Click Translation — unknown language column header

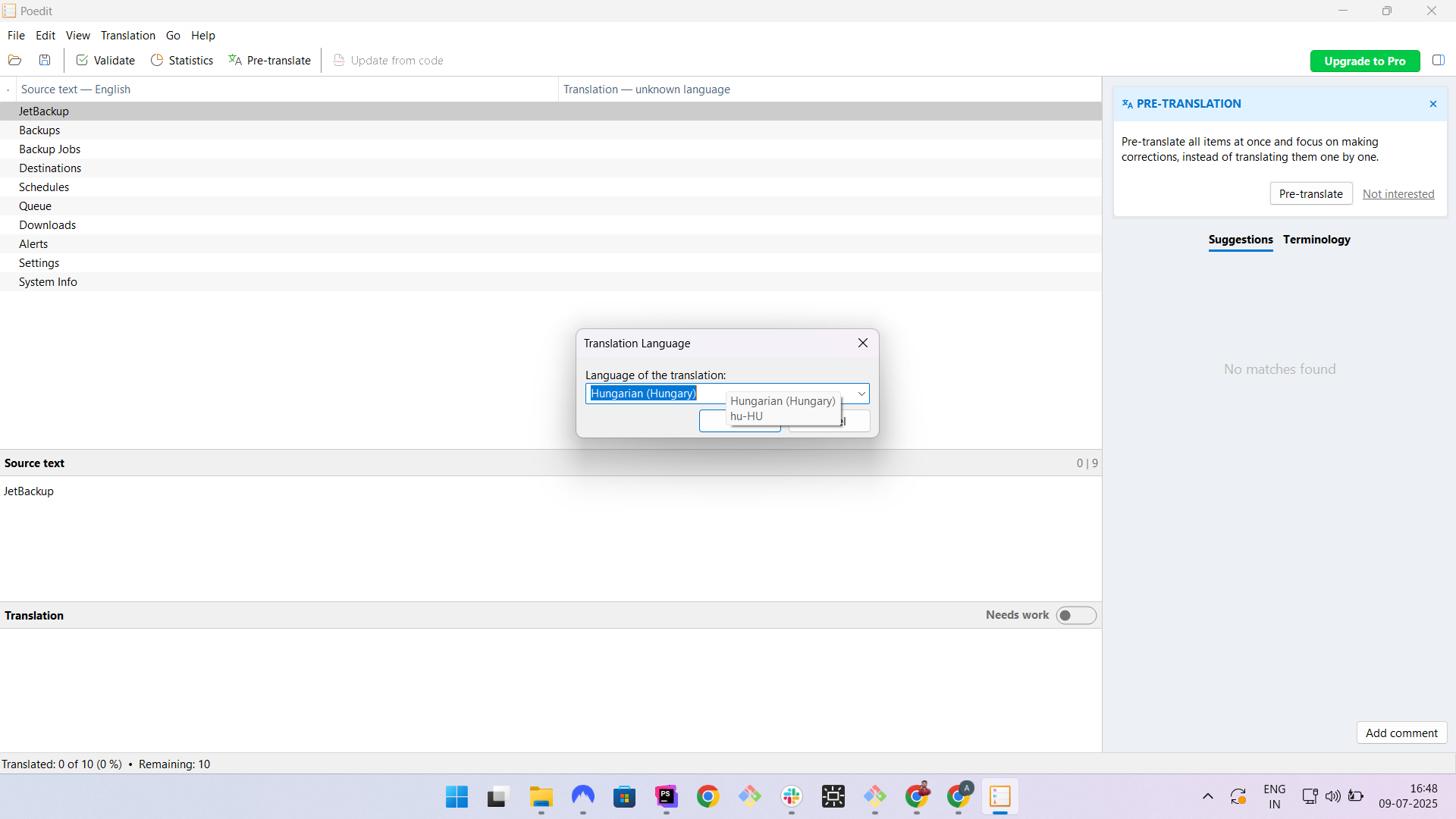[830, 89]
